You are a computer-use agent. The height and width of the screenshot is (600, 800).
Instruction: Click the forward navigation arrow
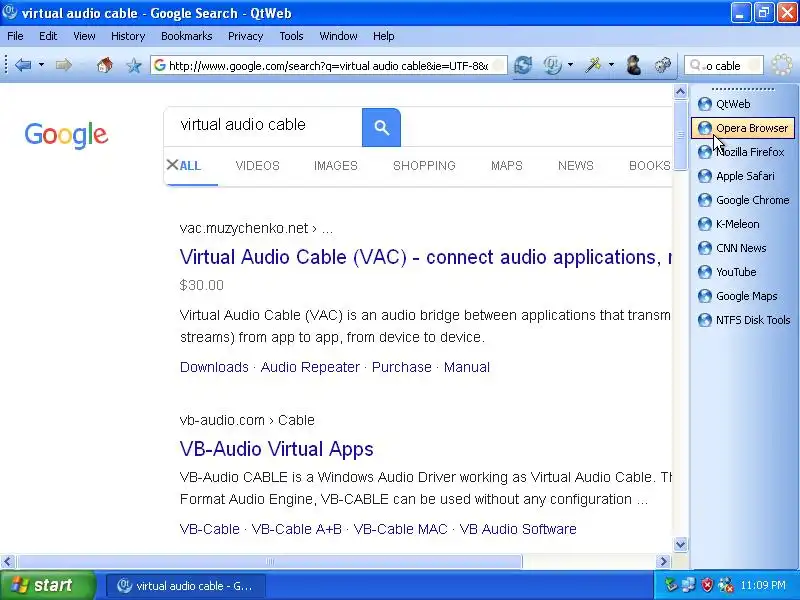click(x=64, y=65)
